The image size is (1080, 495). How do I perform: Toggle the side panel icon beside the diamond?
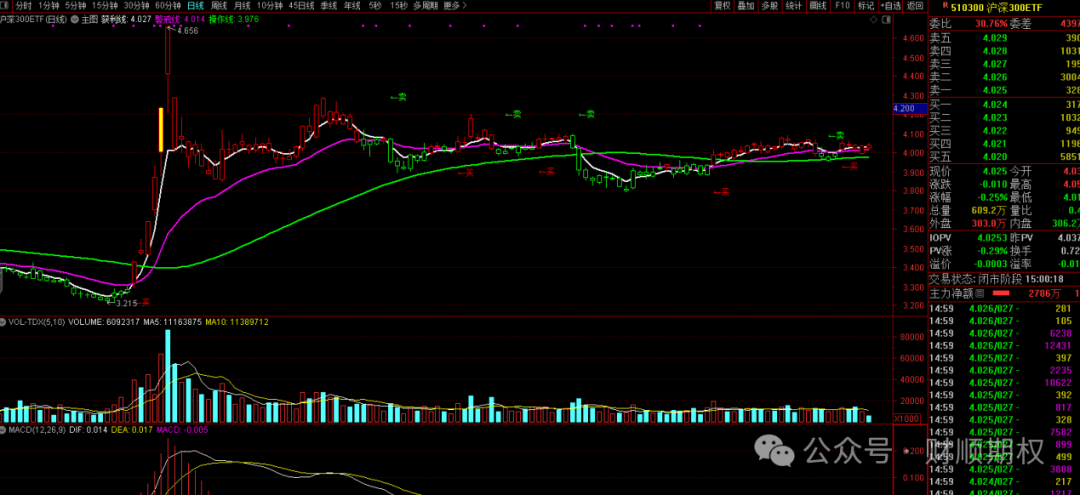[886, 19]
